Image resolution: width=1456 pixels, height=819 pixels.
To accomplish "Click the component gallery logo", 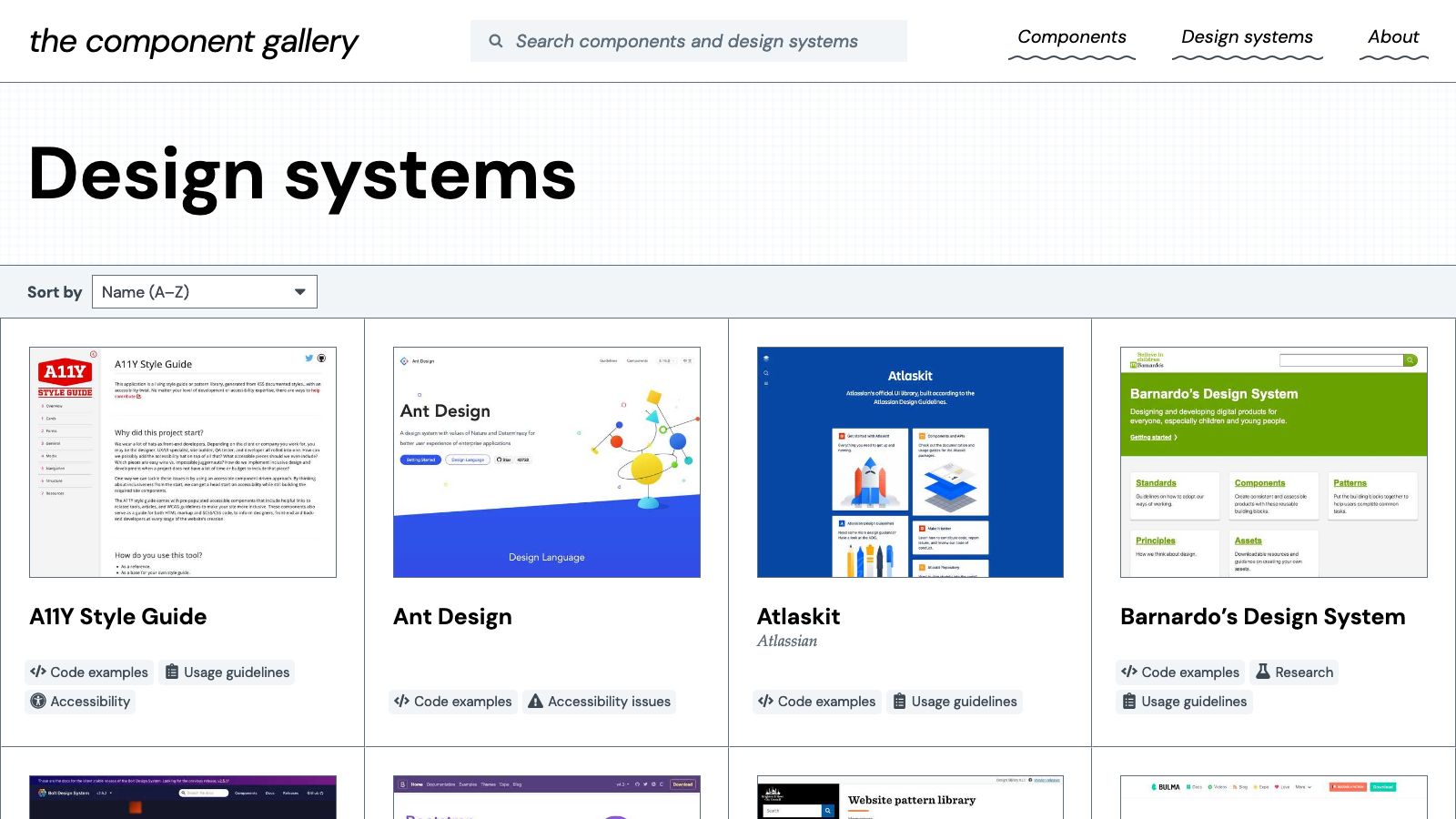I will 194,41.
